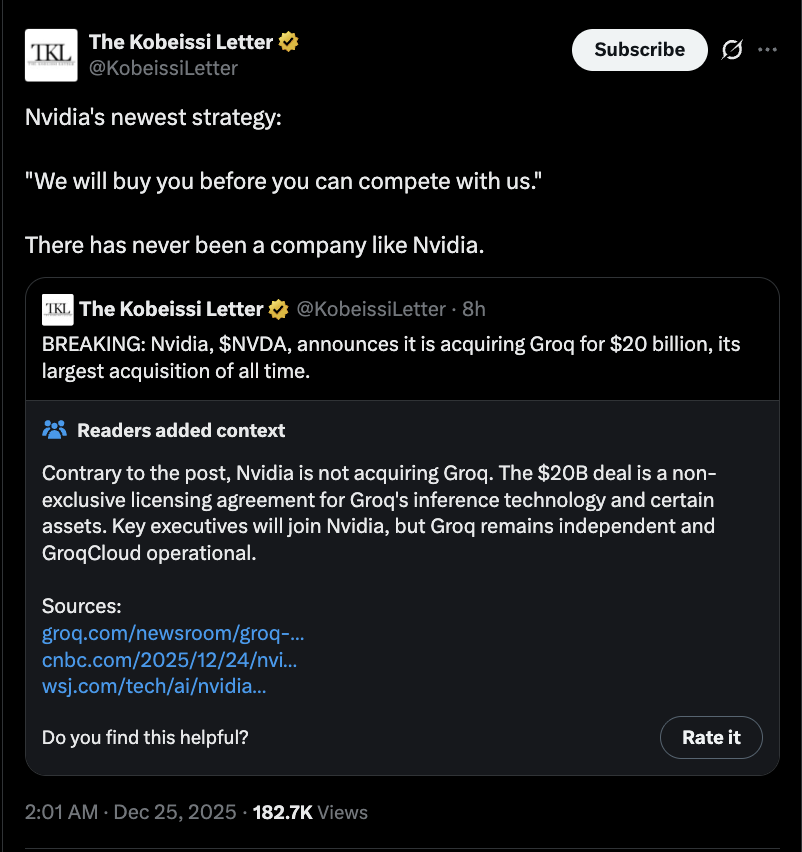The image size is (802, 852).
Task: Click the verified badge in quoted post
Action: (x=278, y=309)
